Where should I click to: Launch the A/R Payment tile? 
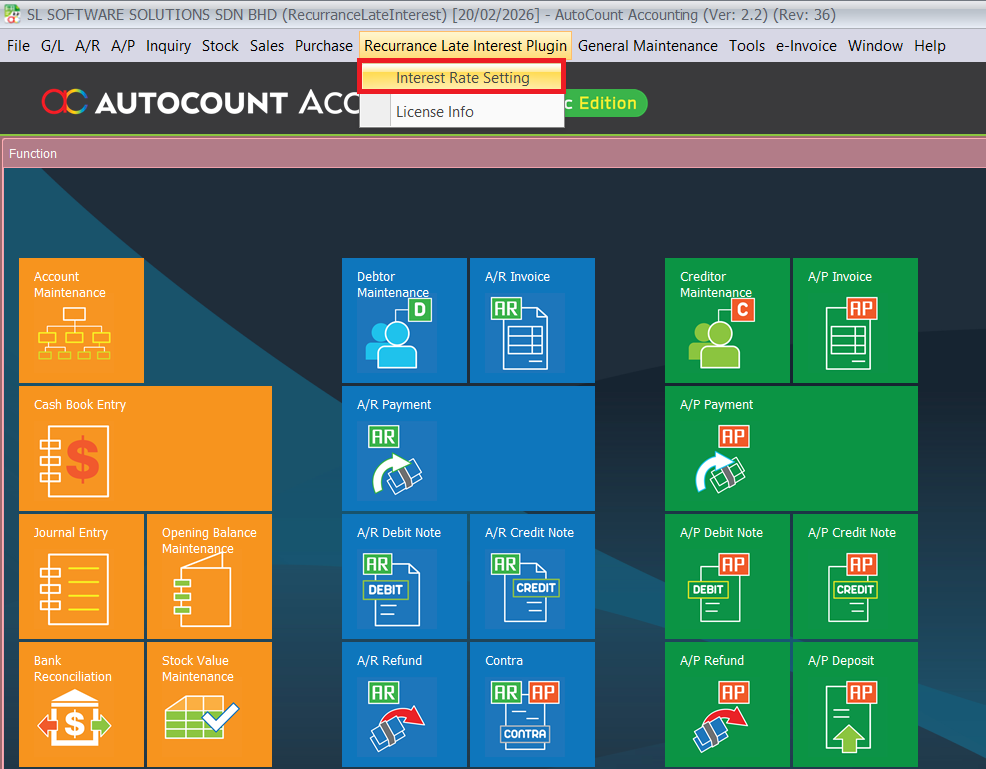468,448
